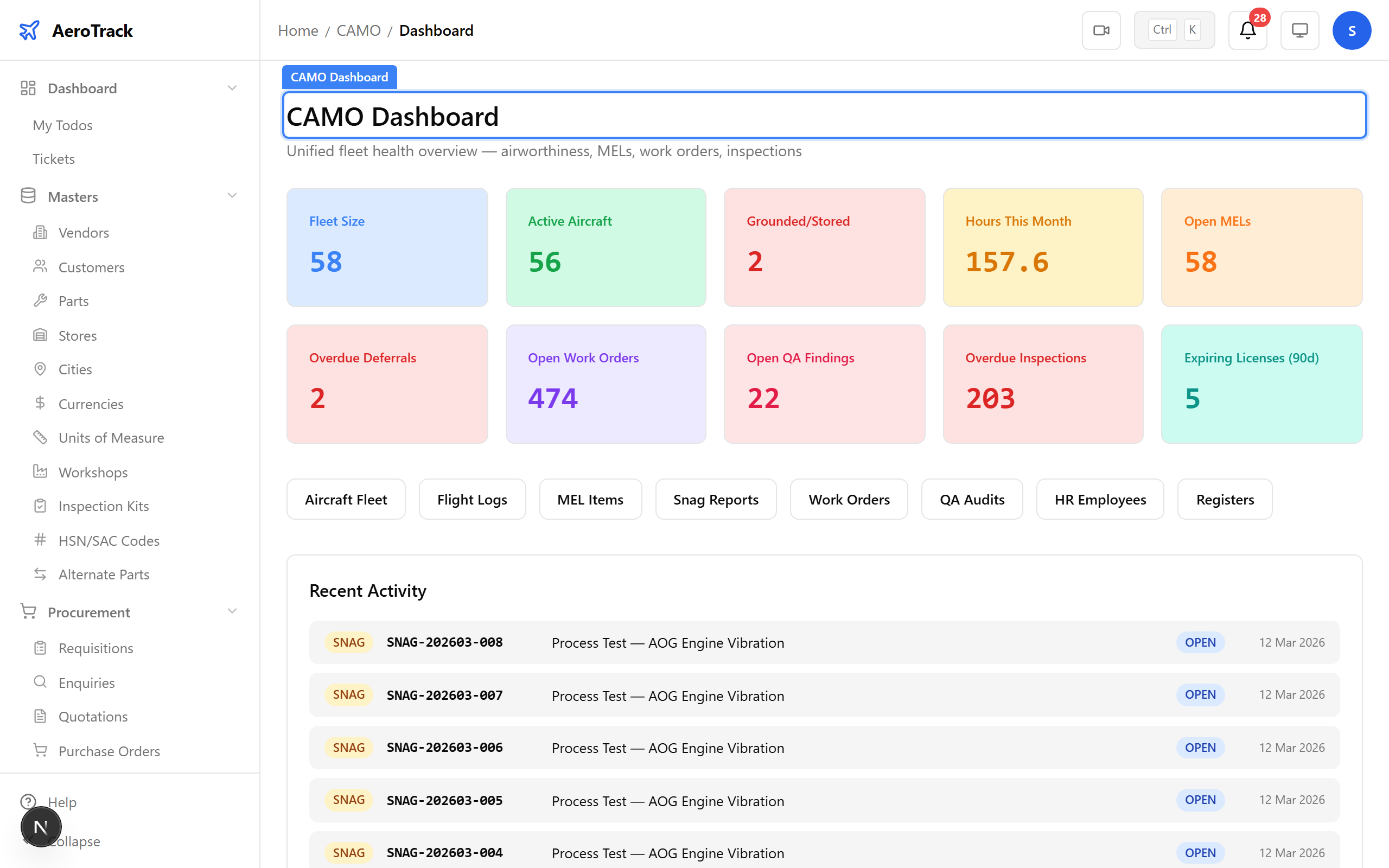
Task: Click the monitor icon in the header
Action: 1299,30
